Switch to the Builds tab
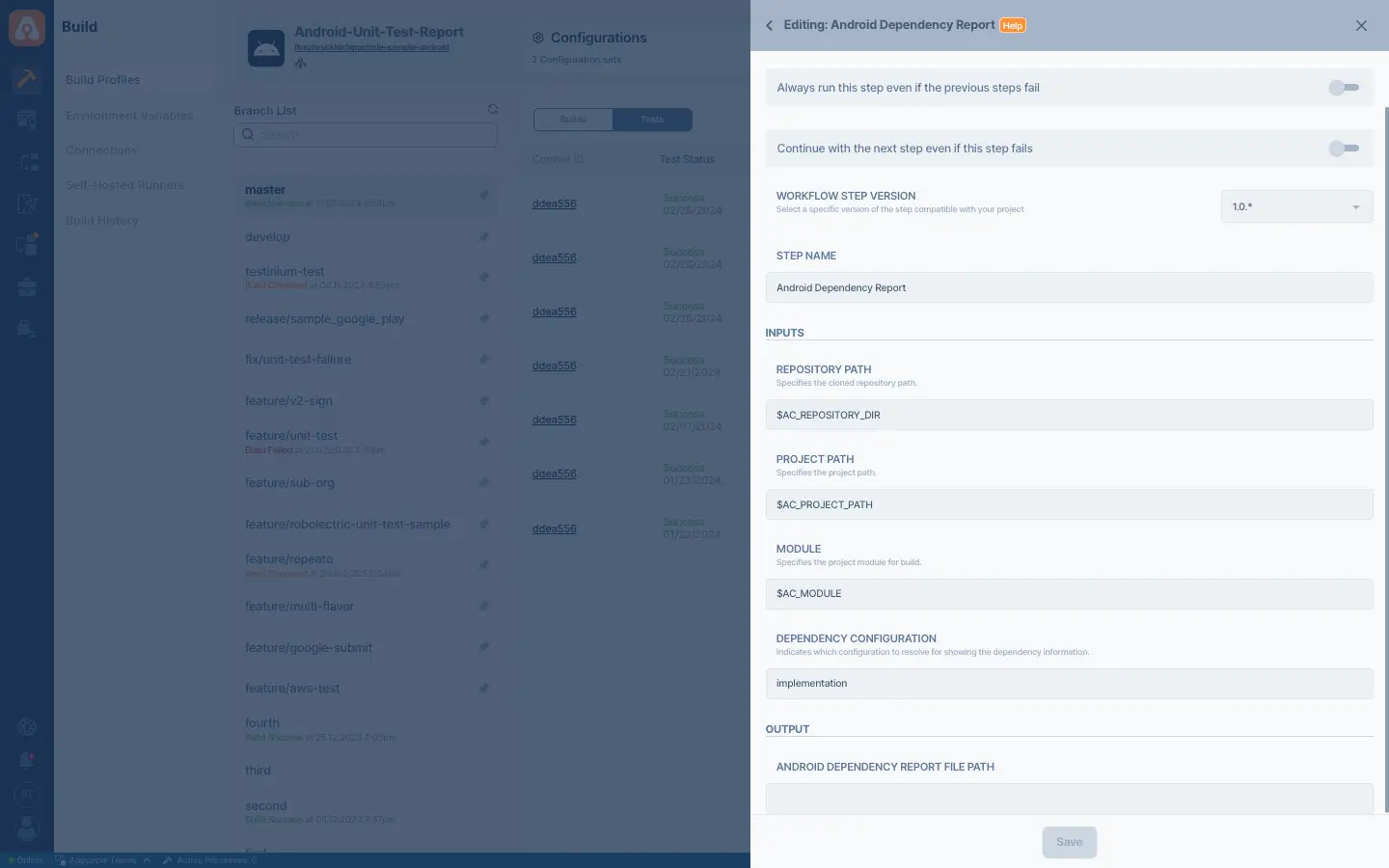Viewport: 1389px width, 868px height. pyautogui.click(x=573, y=120)
